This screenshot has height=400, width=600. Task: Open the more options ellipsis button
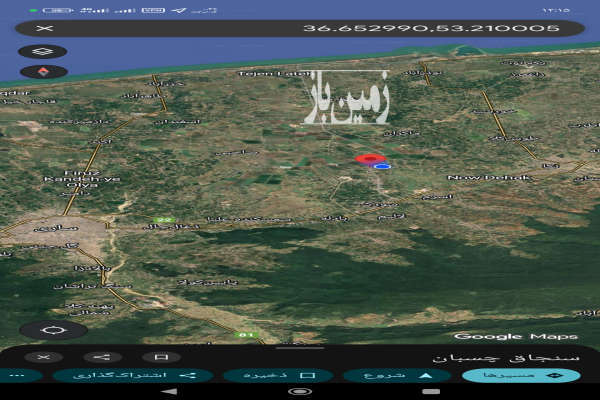point(15,376)
